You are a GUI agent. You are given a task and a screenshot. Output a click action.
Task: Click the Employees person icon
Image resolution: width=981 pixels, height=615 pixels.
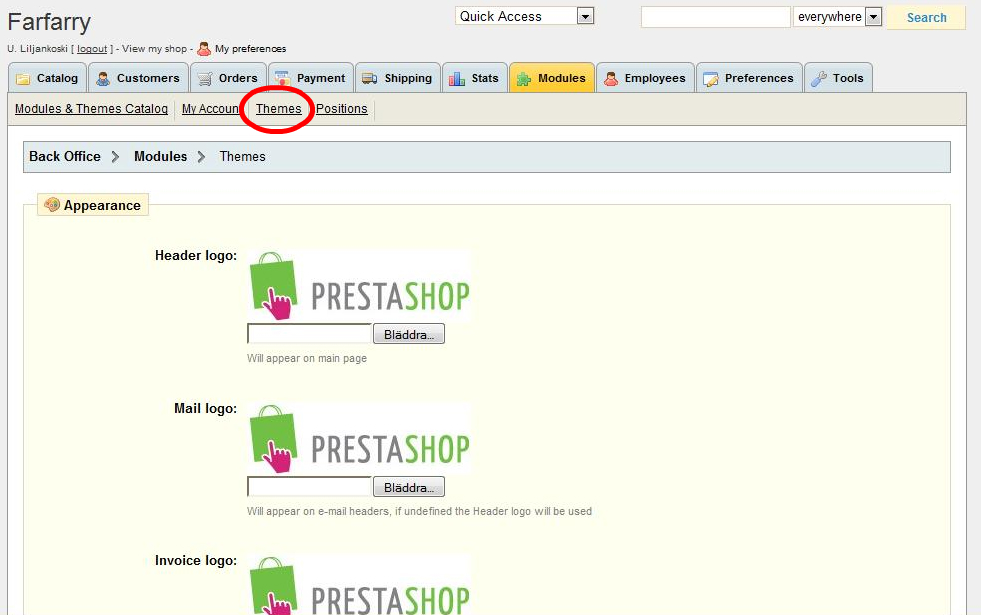tap(611, 78)
